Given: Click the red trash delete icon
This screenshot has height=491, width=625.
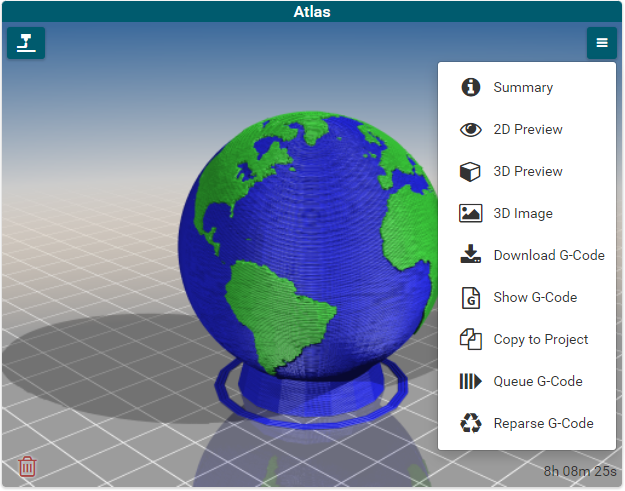Looking at the screenshot, I should [28, 466].
